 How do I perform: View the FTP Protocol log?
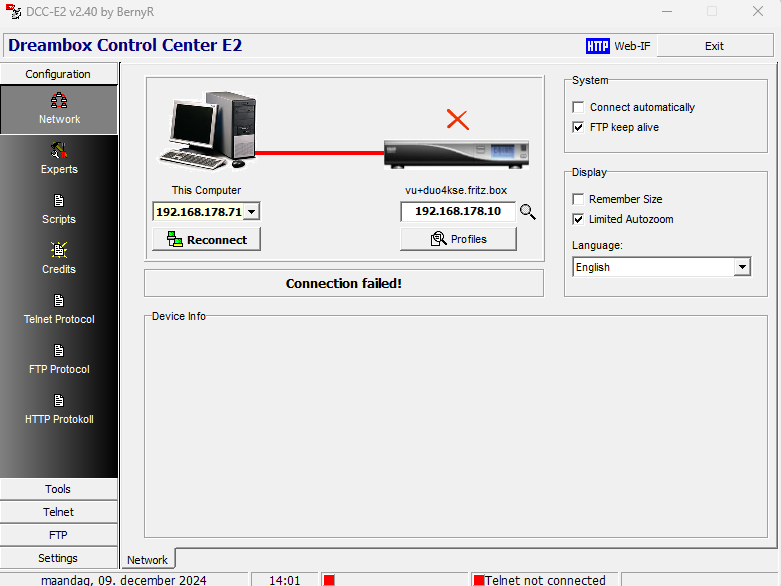click(x=59, y=359)
